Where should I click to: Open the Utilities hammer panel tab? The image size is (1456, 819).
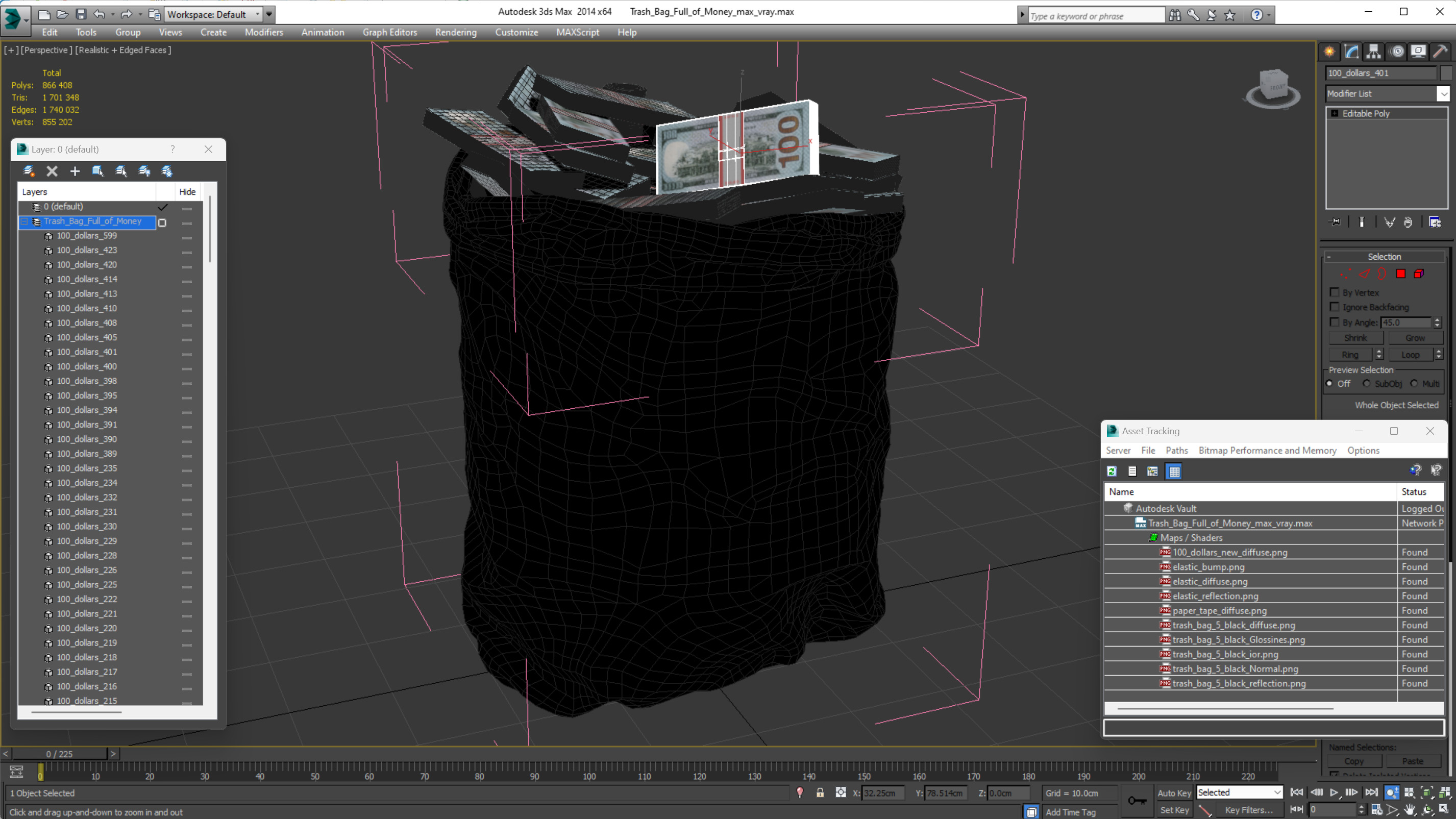pyautogui.click(x=1440, y=52)
